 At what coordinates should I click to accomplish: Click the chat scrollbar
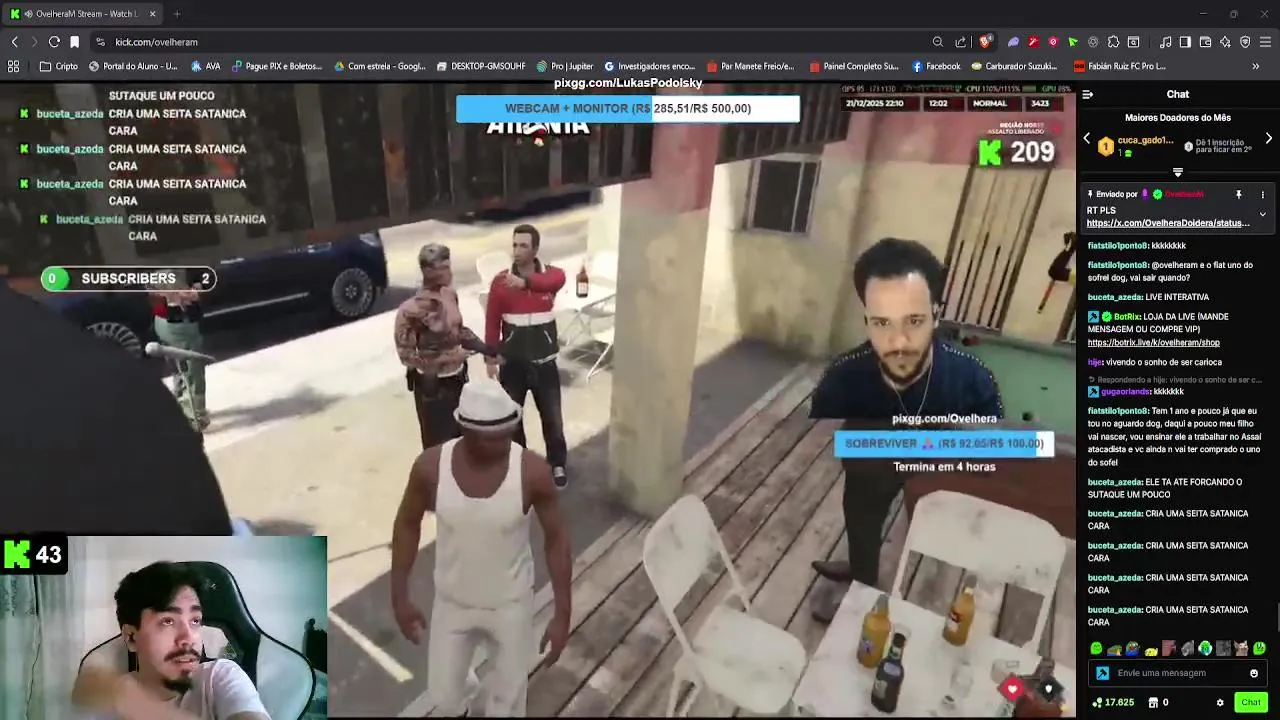pos(1277,617)
